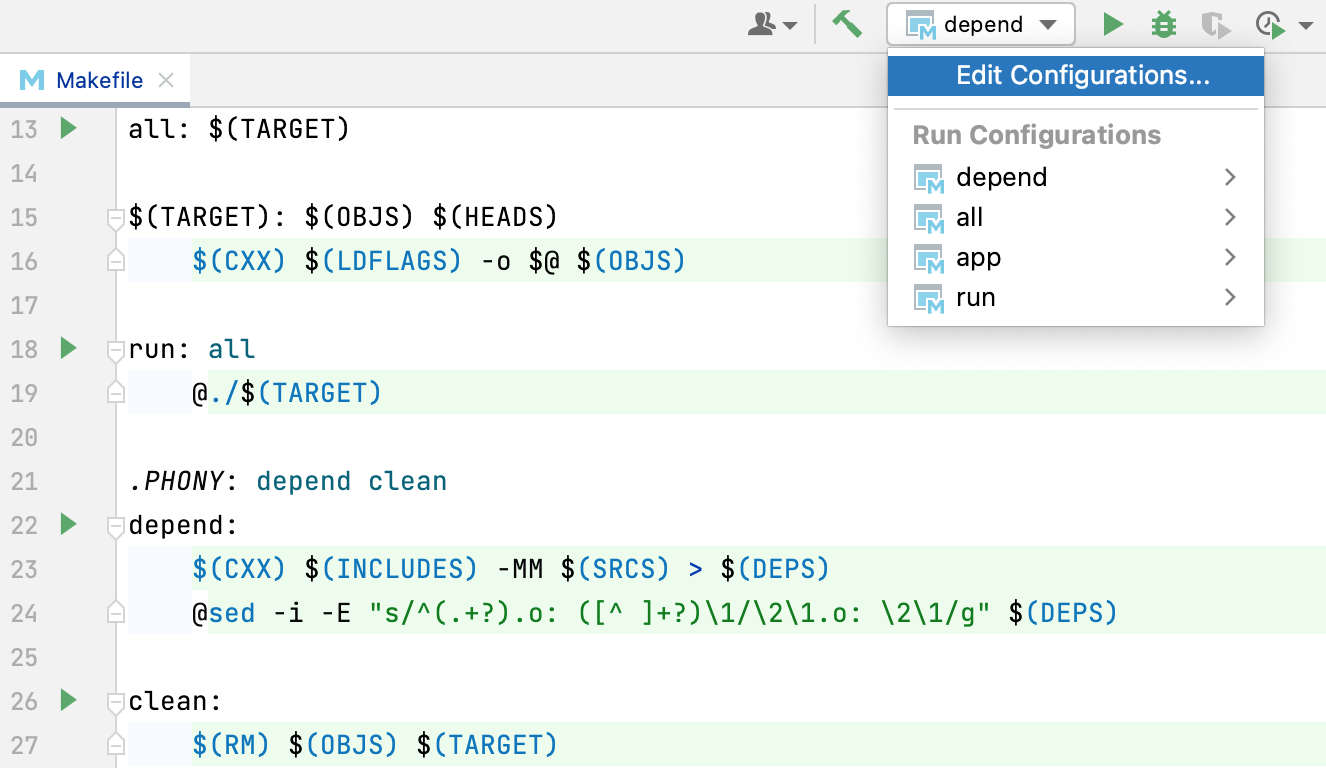1326x768 pixels.
Task: Click the run configuration icon in the list
Action: pos(928,298)
